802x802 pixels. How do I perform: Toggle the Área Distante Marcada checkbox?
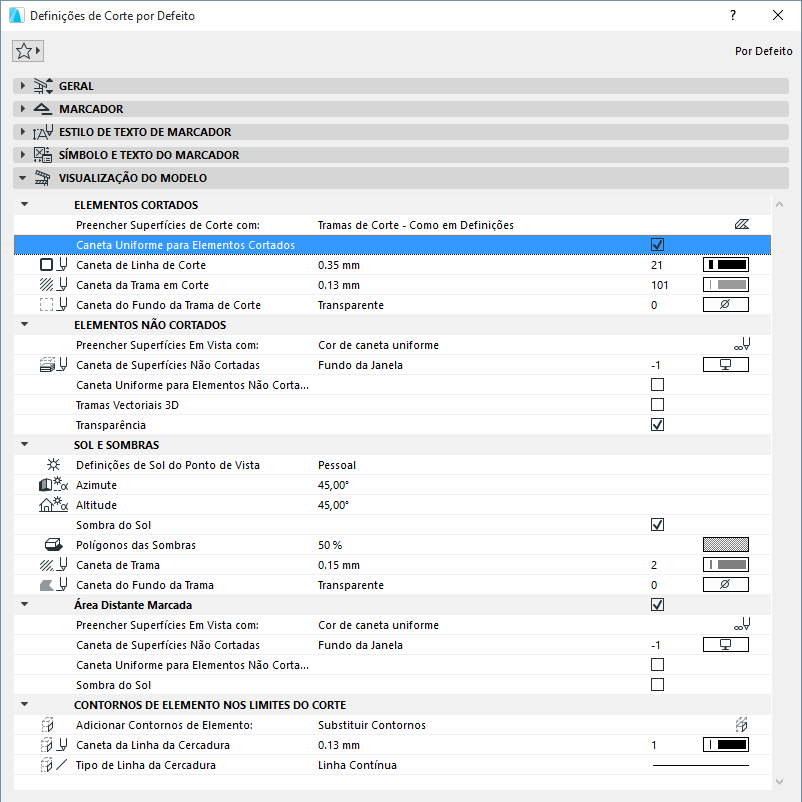[x=657, y=605]
